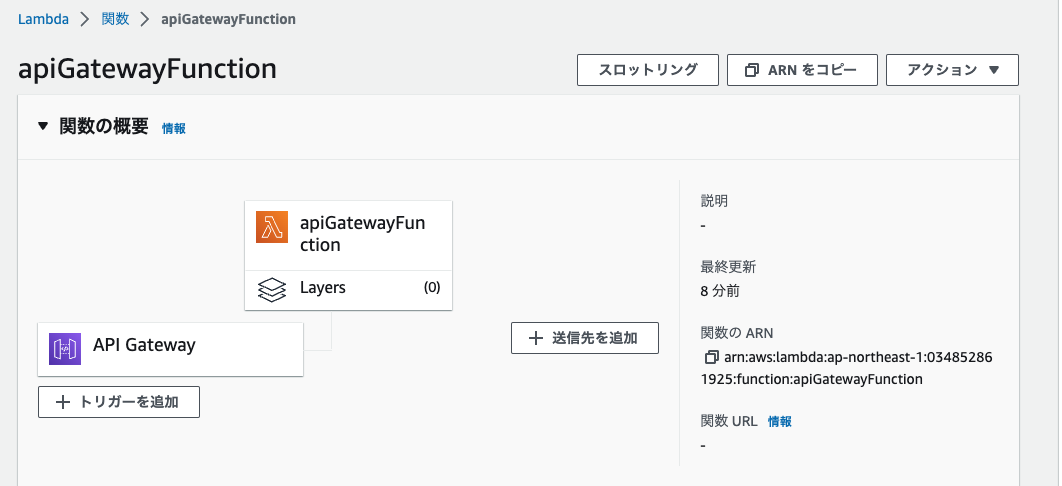Click the 送信先を追加 button

tap(585, 338)
